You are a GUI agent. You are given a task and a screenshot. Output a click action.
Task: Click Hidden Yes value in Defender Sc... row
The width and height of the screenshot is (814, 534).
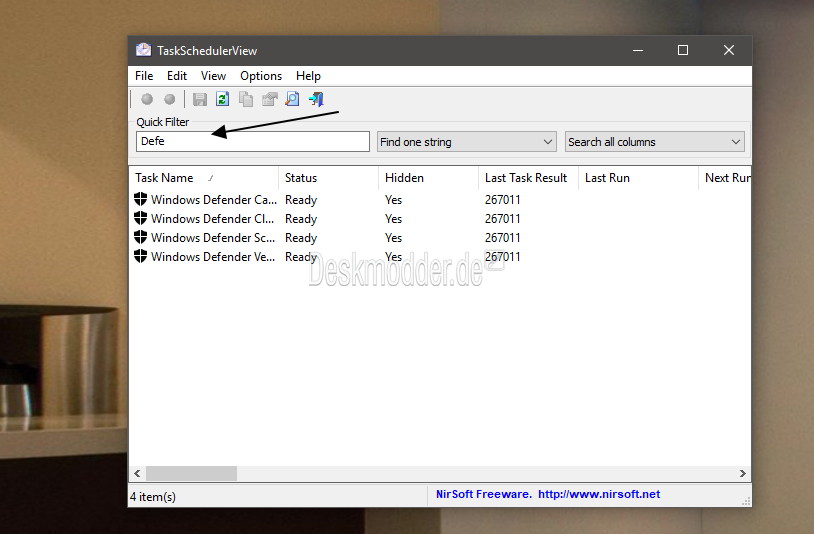[393, 238]
